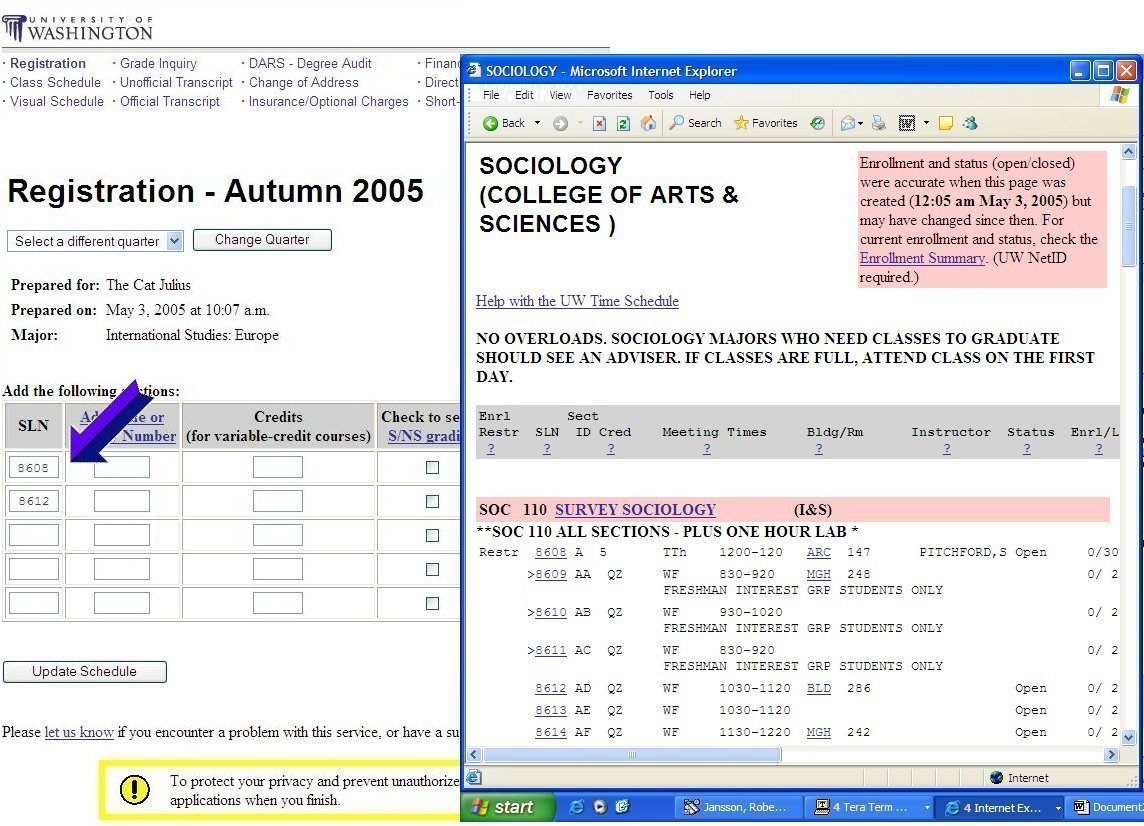
Task: Click the BLD building link
Action: click(x=819, y=688)
